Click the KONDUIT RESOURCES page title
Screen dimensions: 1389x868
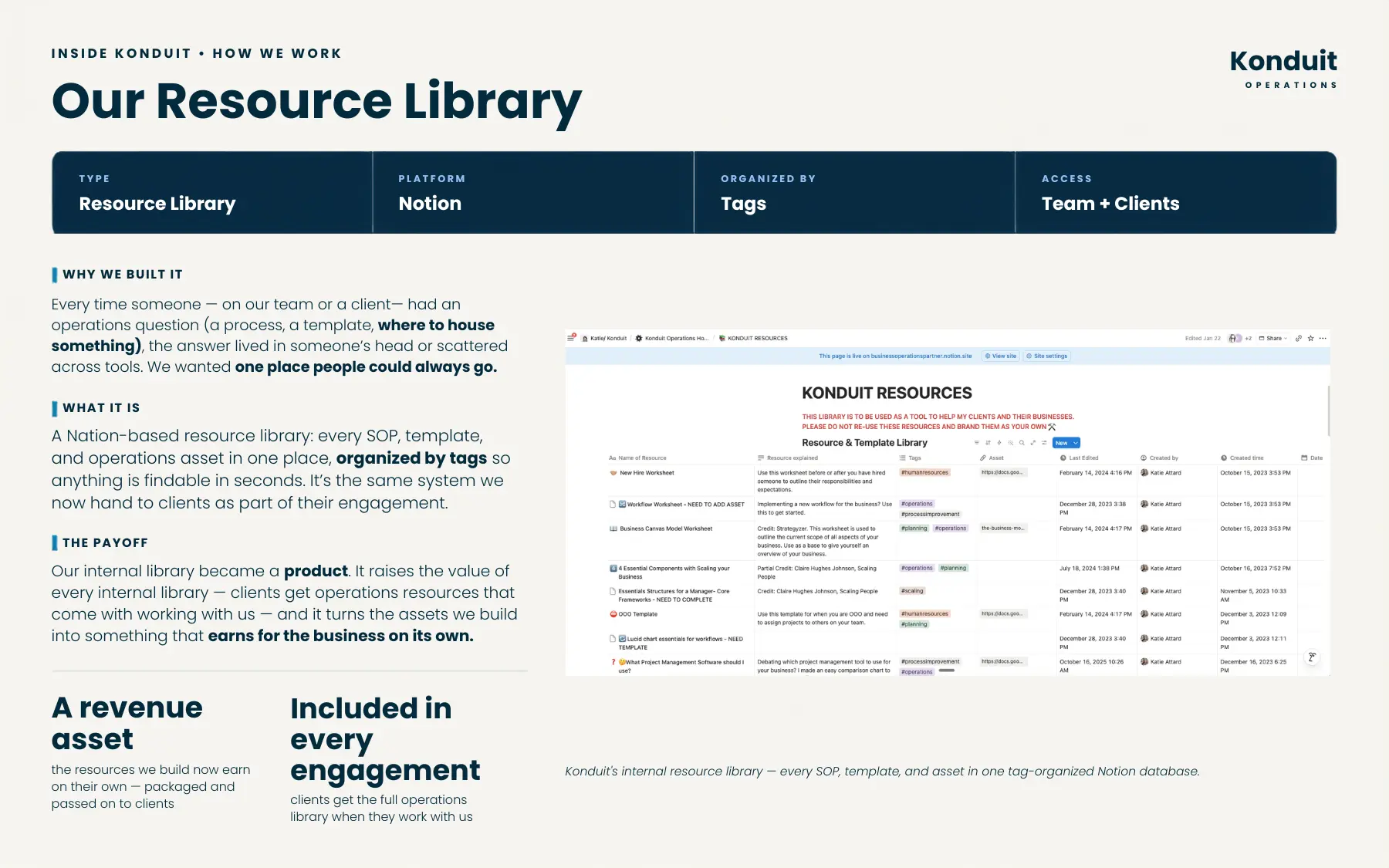click(887, 393)
